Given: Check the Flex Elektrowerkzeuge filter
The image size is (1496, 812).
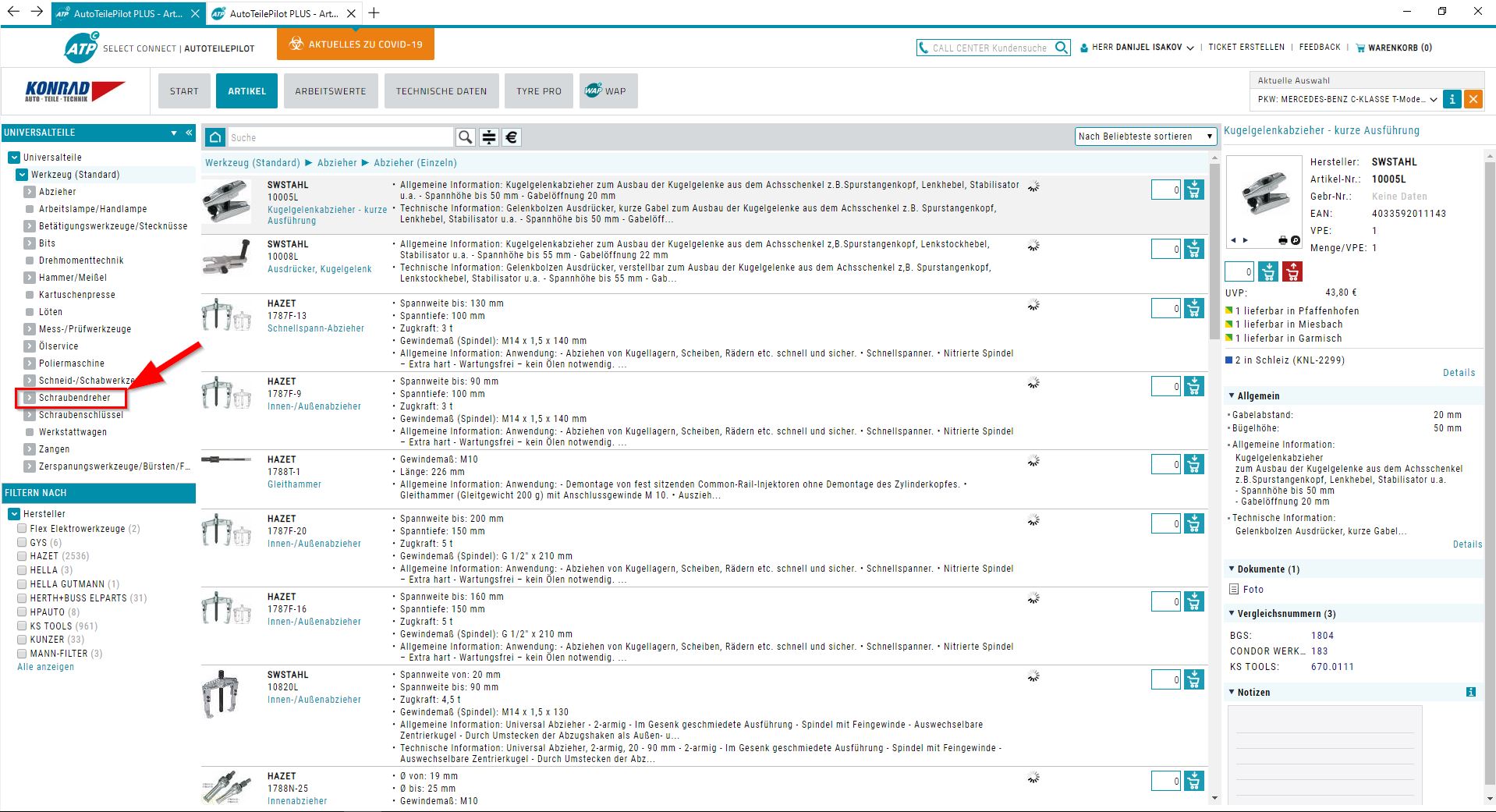Looking at the screenshot, I should 22,528.
